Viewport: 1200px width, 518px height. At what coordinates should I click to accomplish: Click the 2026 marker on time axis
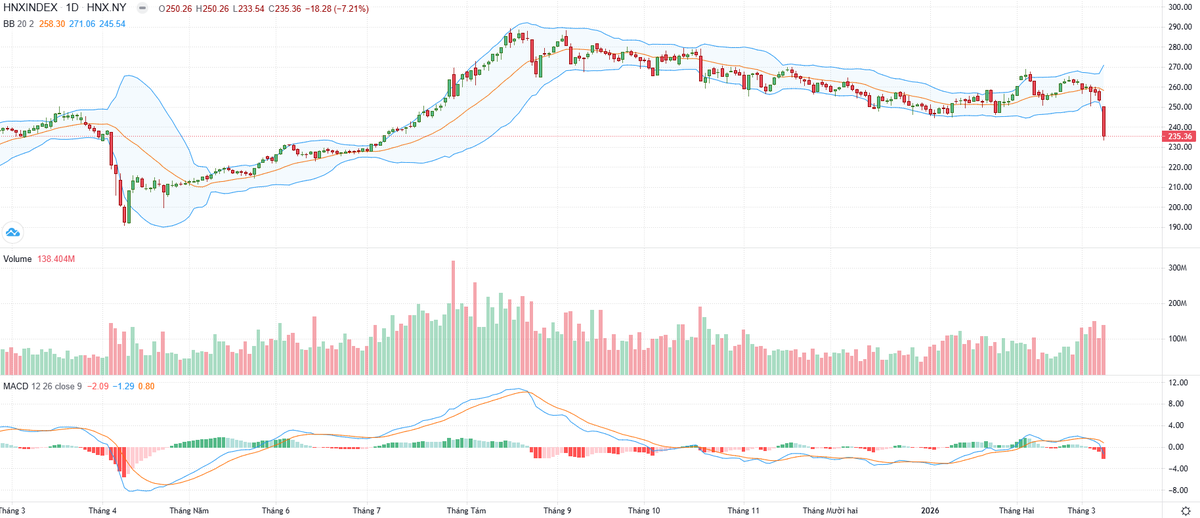point(931,510)
